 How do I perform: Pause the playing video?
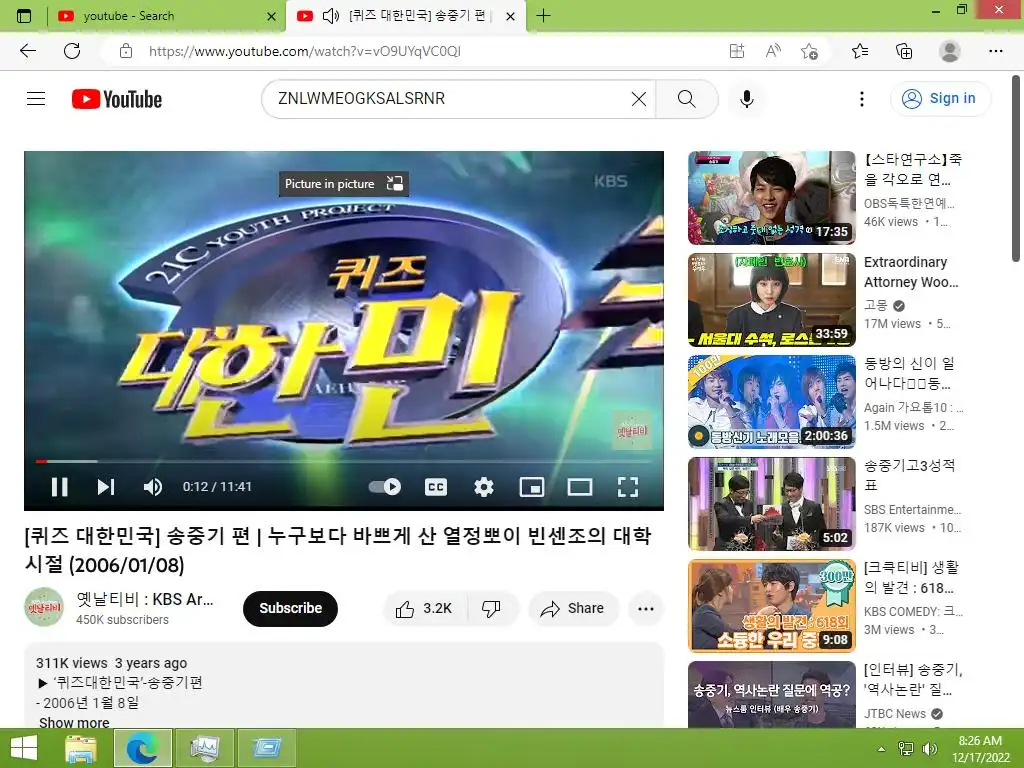[x=59, y=487]
